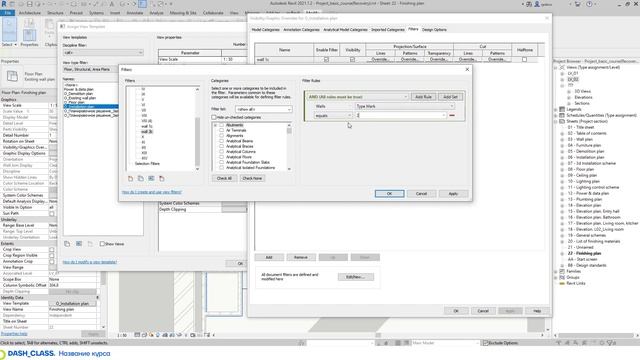Check the Air Terminals category checkbox
The height and width of the screenshot is (360, 640).
(x=222, y=130)
